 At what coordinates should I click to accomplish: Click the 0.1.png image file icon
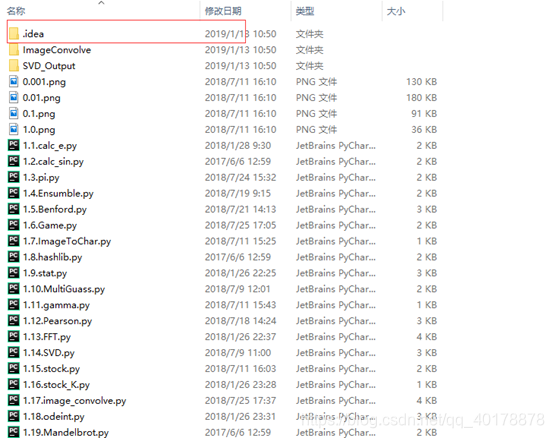[x=13, y=113]
